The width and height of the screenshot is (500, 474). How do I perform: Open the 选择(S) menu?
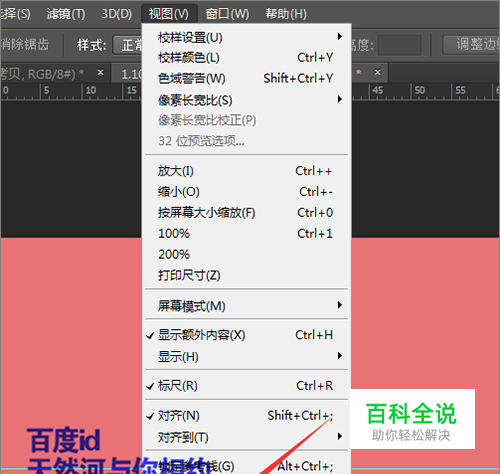click(x=15, y=14)
